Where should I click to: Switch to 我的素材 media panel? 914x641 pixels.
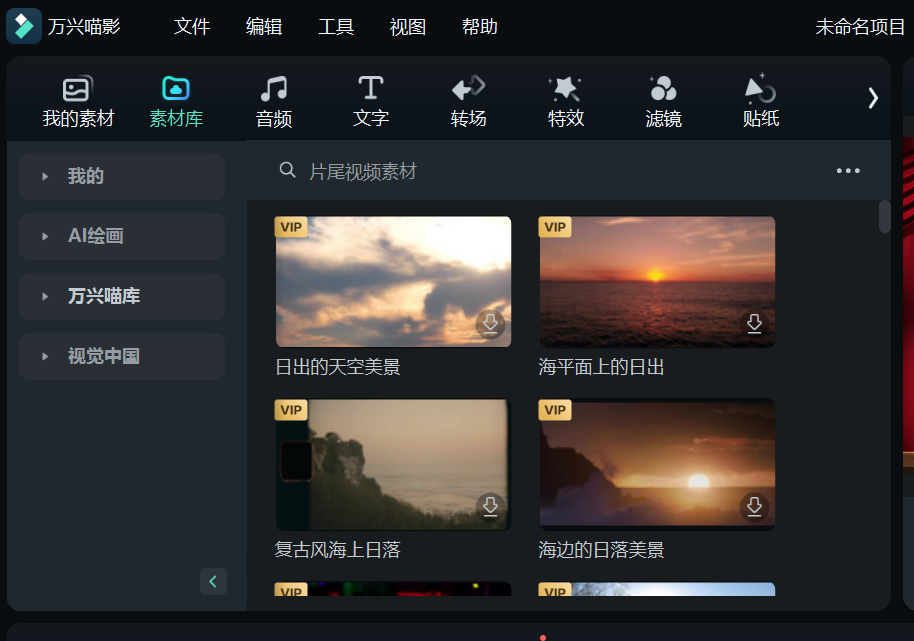click(79, 100)
